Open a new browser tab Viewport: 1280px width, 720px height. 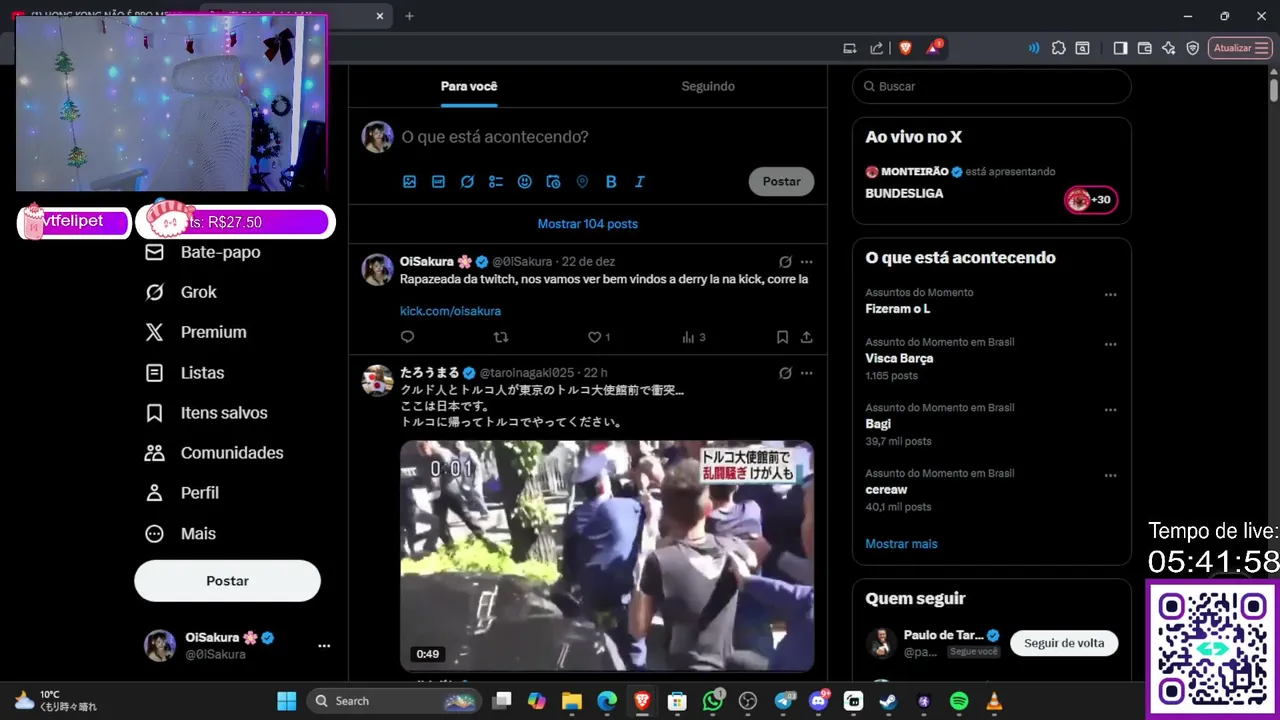point(409,16)
